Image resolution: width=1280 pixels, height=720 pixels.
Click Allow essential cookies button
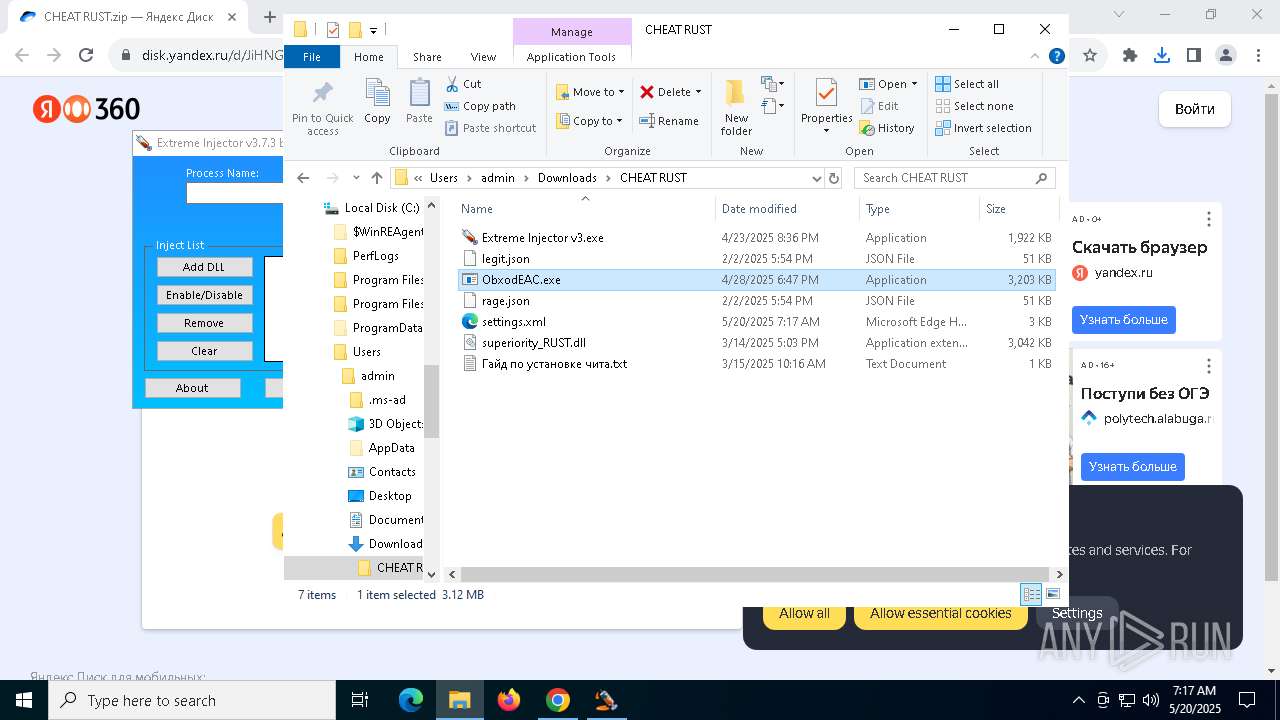(940, 613)
